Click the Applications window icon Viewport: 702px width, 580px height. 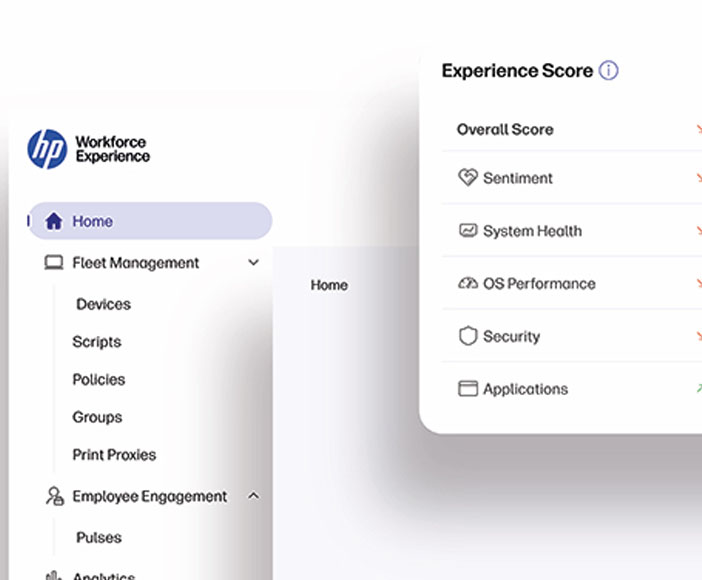point(467,389)
